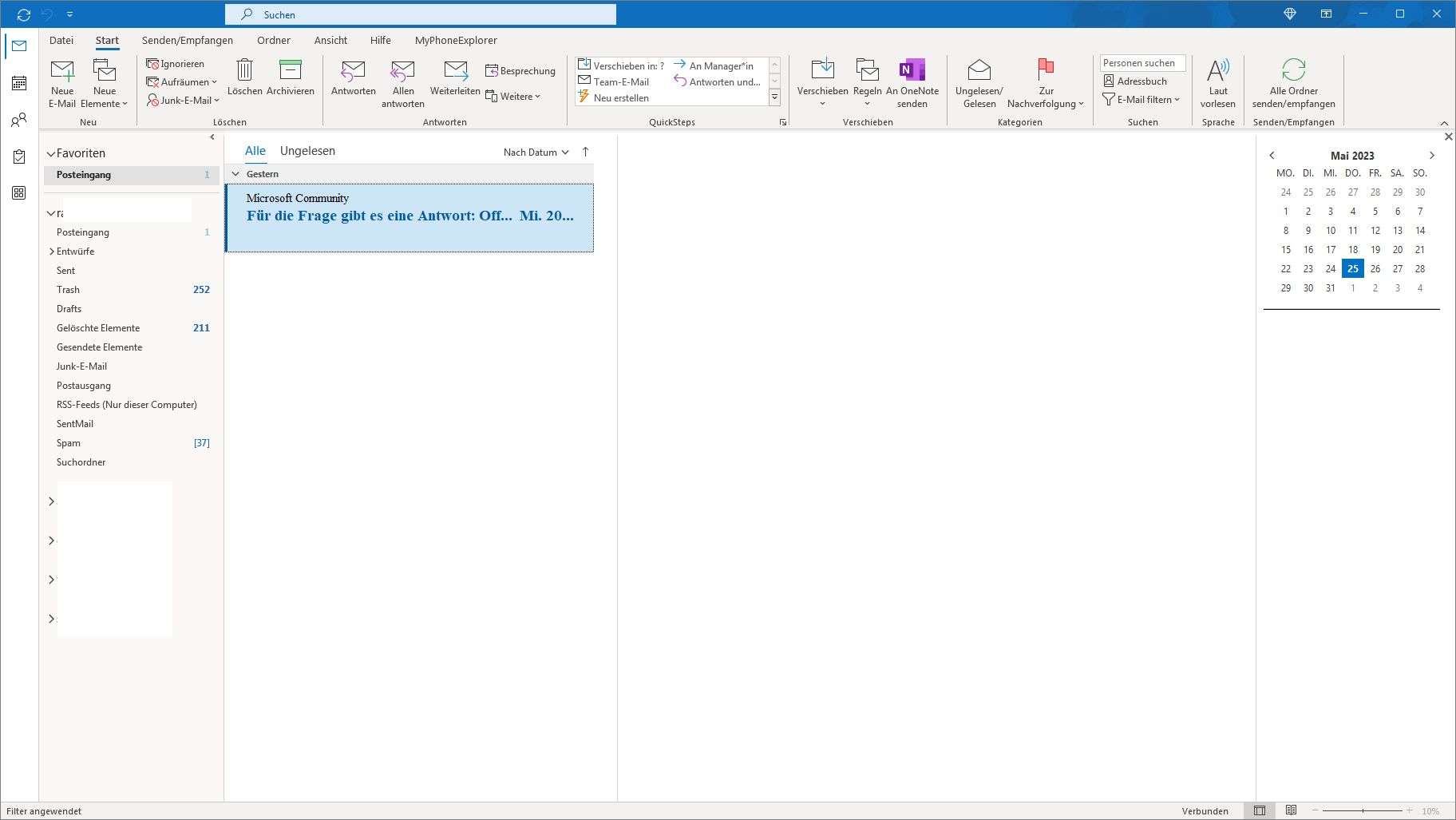Image resolution: width=1456 pixels, height=820 pixels.
Task: Reply to all with Allen antworten
Action: tap(403, 83)
